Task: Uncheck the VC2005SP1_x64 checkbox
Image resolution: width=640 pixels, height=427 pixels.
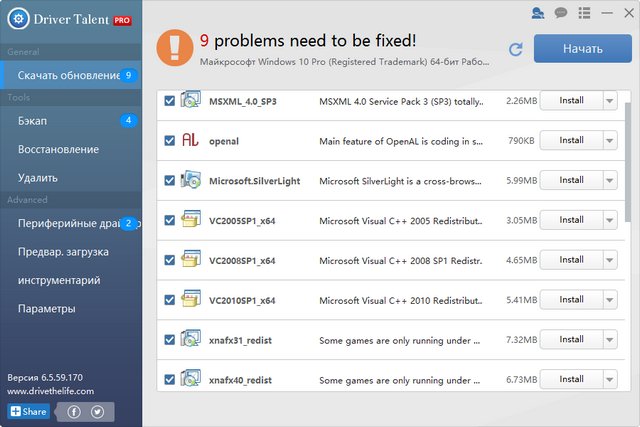Action: click(x=169, y=220)
